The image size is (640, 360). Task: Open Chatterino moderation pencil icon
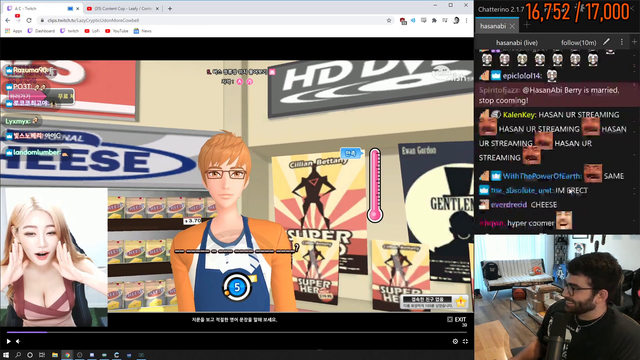(607, 42)
